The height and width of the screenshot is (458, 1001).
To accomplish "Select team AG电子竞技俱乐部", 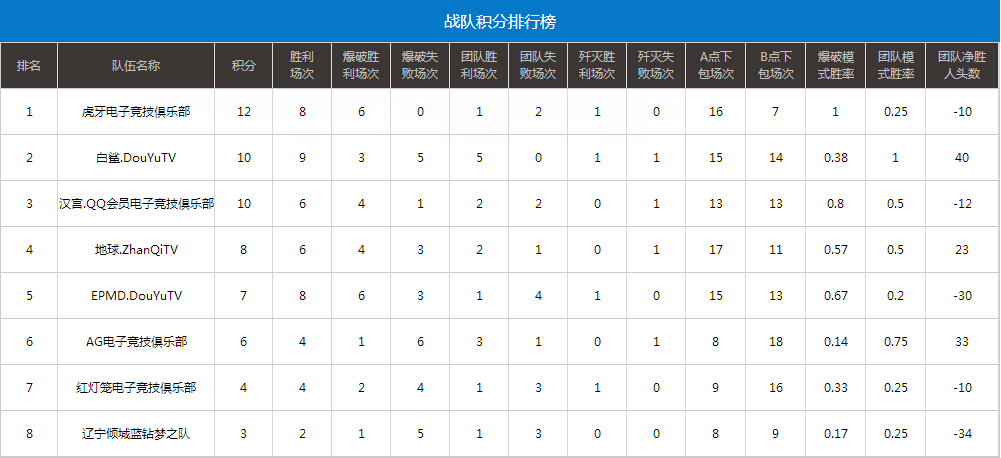I will pos(136,342).
